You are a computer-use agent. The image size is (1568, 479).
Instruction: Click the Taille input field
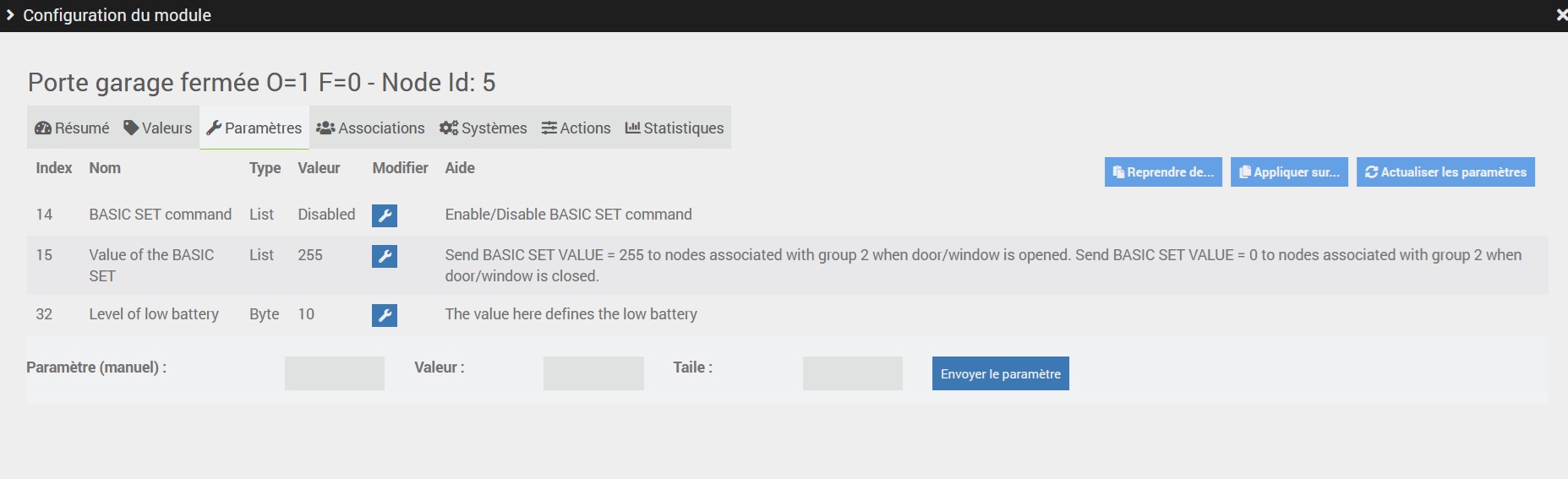pyautogui.click(x=852, y=373)
